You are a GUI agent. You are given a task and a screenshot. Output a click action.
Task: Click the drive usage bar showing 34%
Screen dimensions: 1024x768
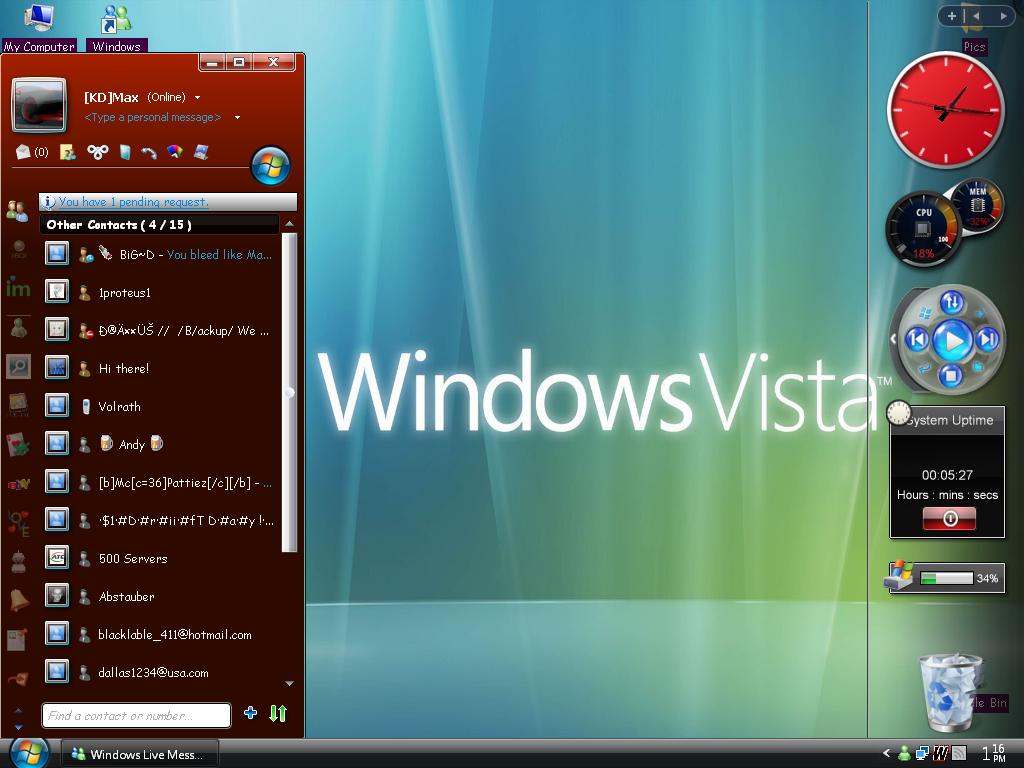tap(946, 578)
